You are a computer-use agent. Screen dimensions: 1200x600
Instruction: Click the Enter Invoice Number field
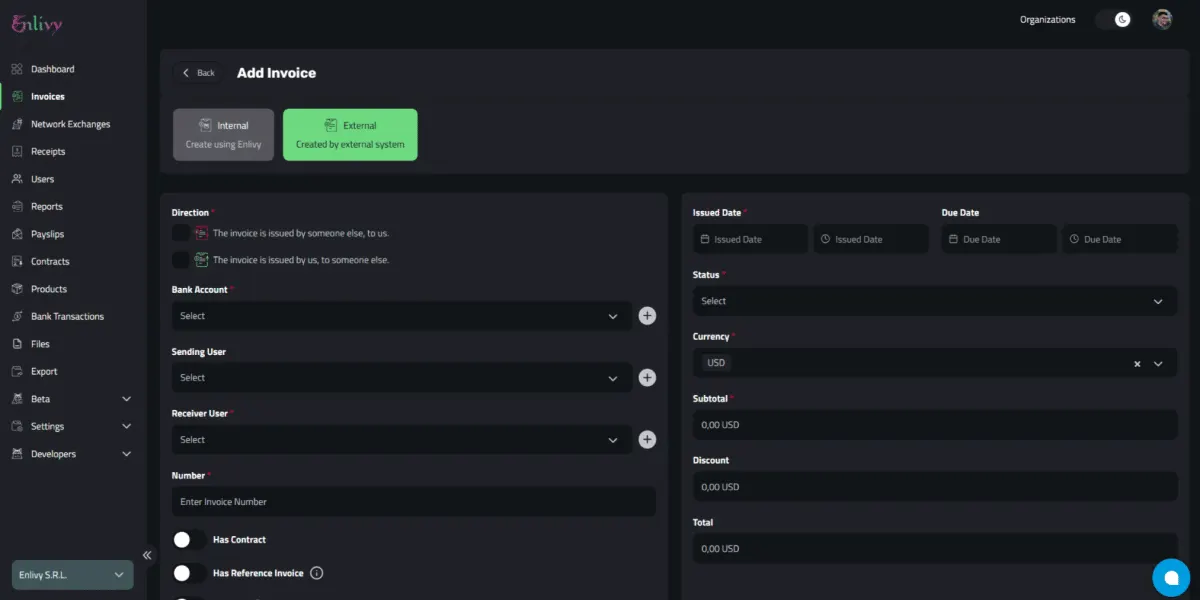(x=414, y=502)
